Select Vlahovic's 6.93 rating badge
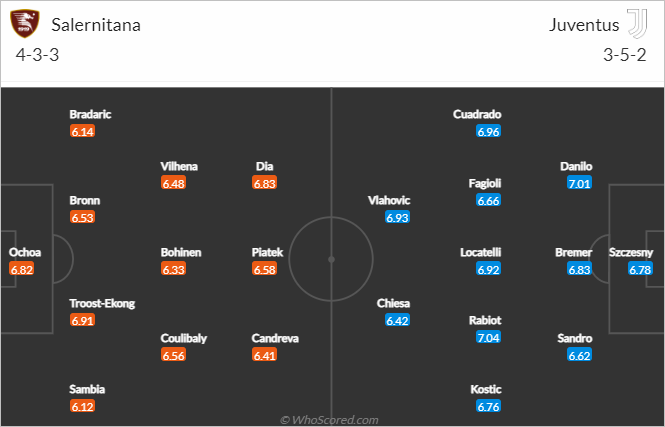 tap(397, 218)
